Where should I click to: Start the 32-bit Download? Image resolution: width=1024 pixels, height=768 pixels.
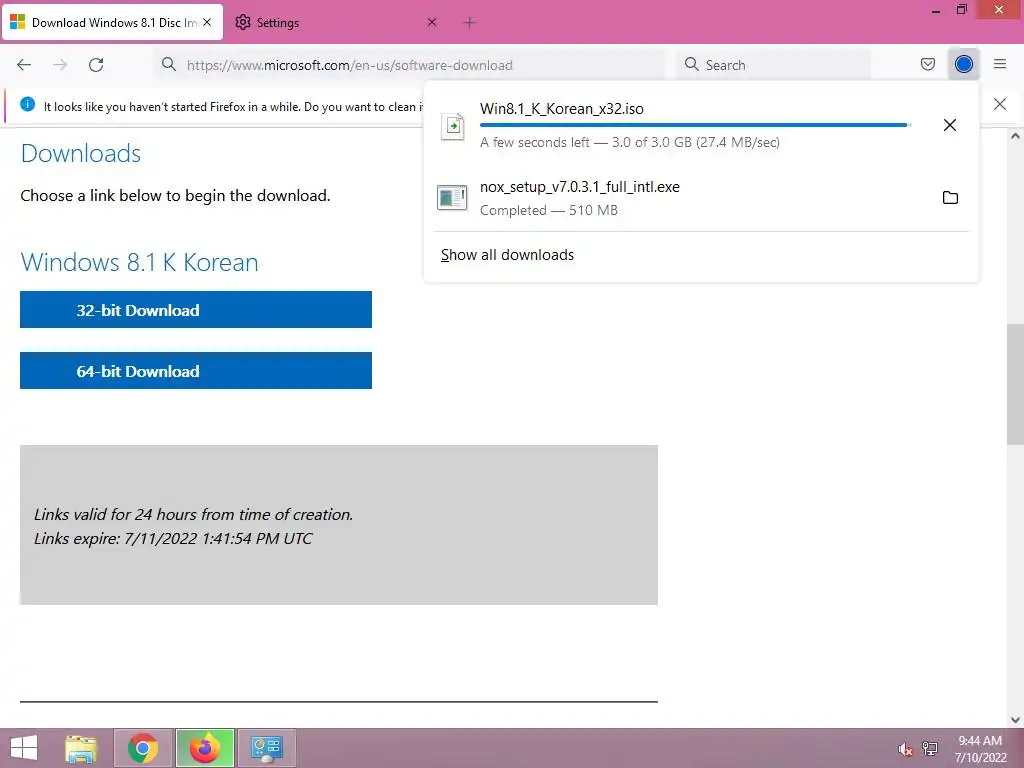click(x=196, y=310)
